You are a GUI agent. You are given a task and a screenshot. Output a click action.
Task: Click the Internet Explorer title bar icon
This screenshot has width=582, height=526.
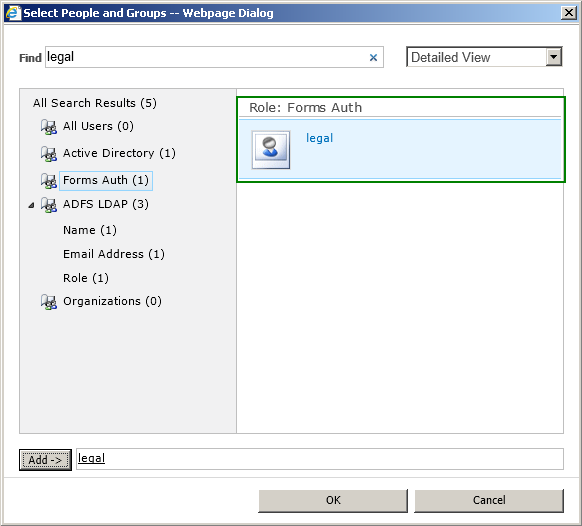(13, 13)
